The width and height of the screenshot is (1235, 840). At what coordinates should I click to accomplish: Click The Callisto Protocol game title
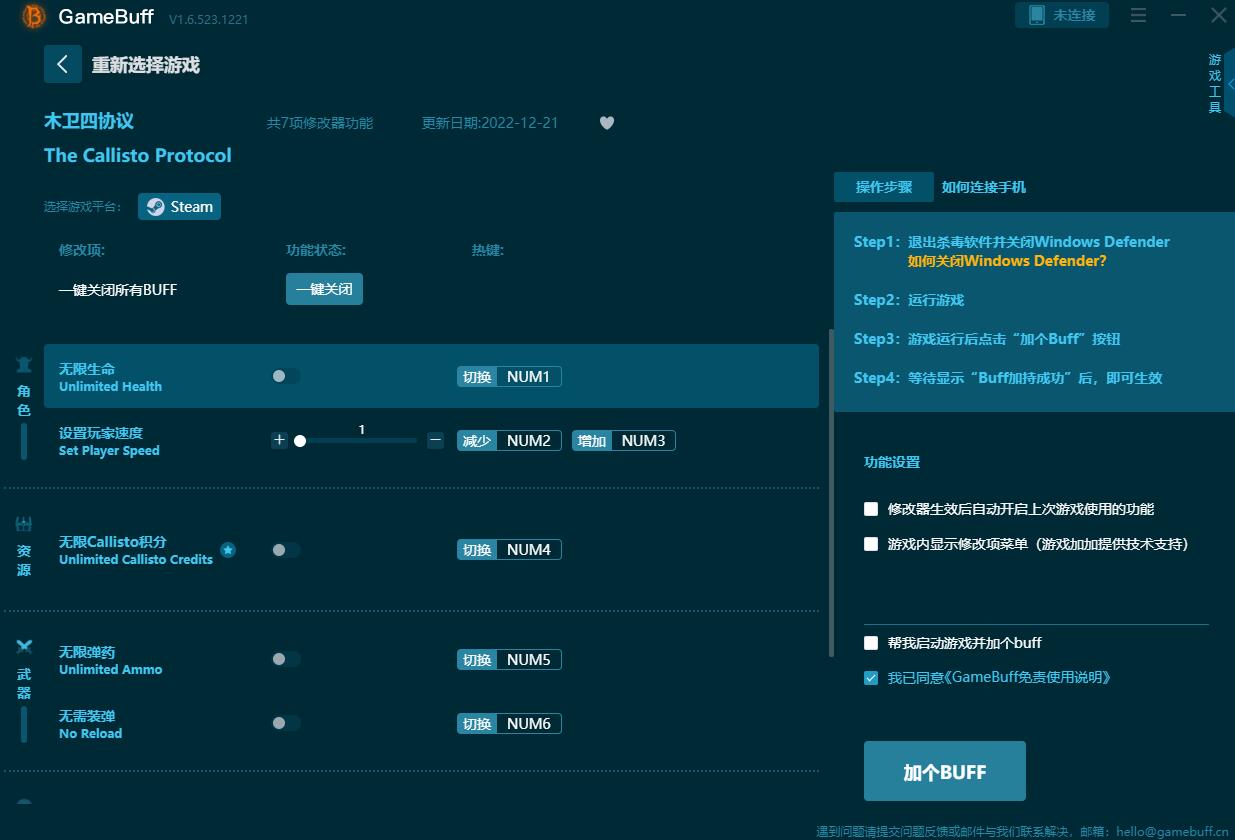pyautogui.click(x=138, y=155)
